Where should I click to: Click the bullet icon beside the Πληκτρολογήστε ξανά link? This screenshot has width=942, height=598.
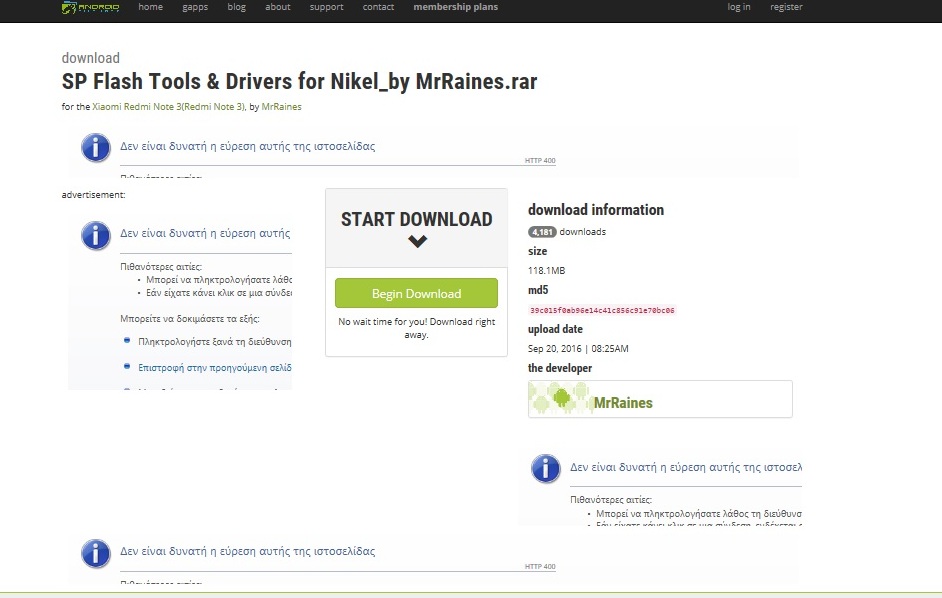pos(127,341)
